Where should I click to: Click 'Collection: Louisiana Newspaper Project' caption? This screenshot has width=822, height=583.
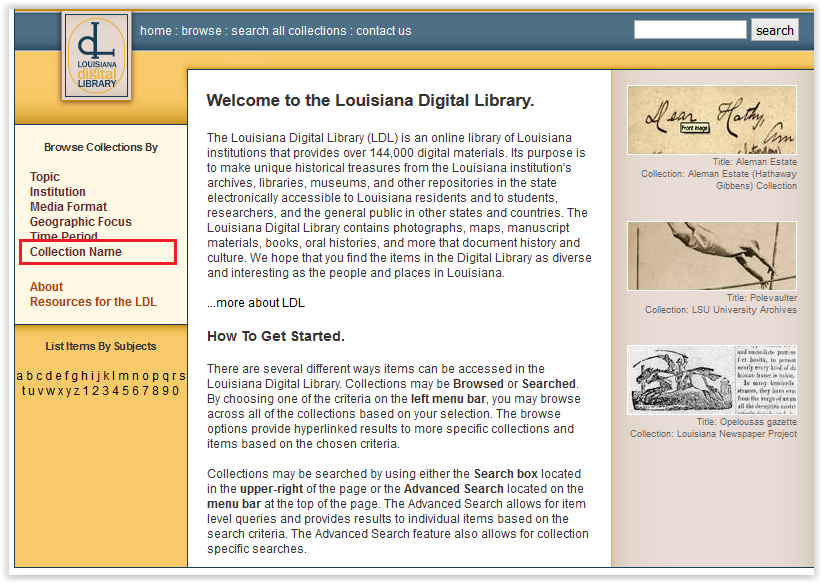tap(713, 434)
